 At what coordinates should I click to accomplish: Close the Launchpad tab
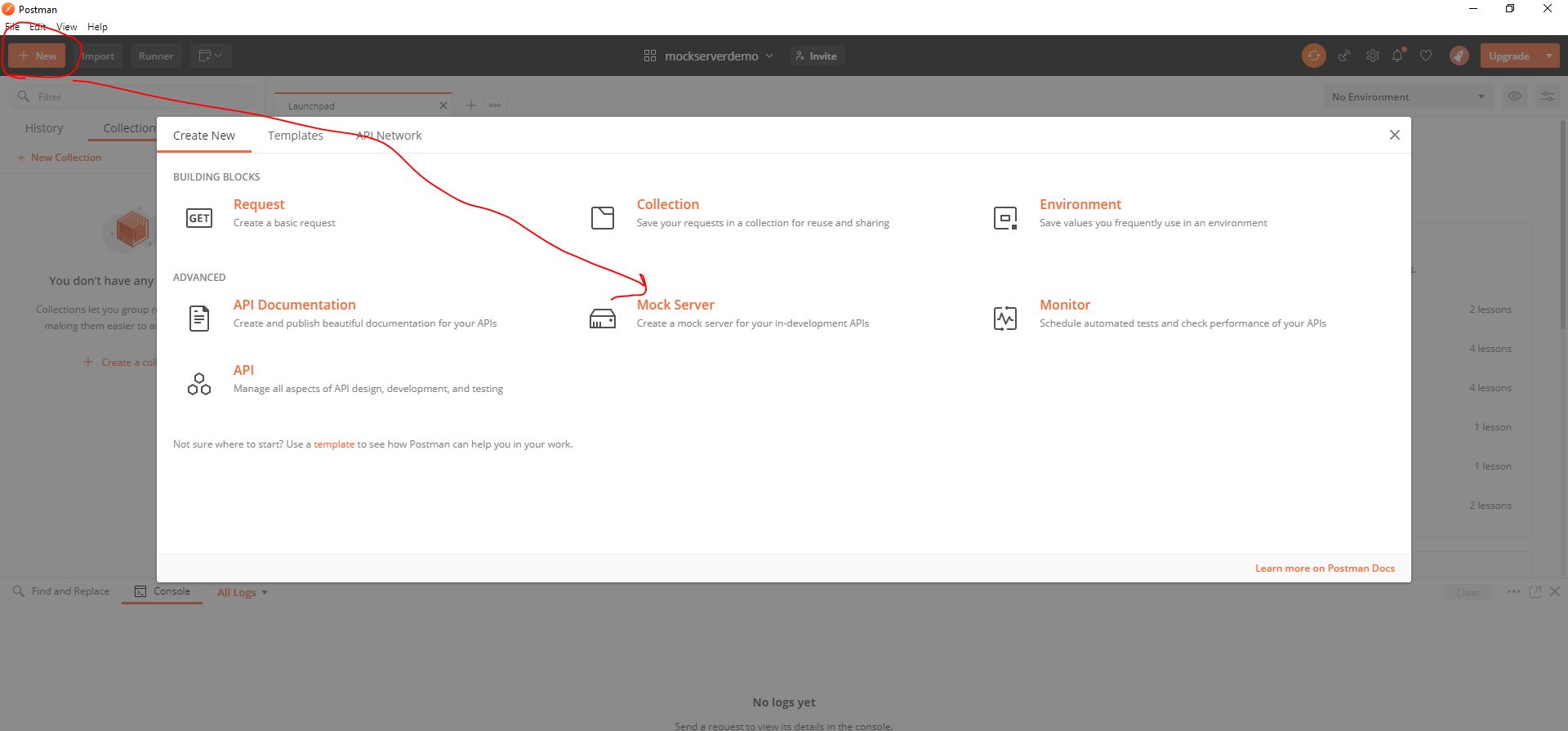pyautogui.click(x=443, y=105)
